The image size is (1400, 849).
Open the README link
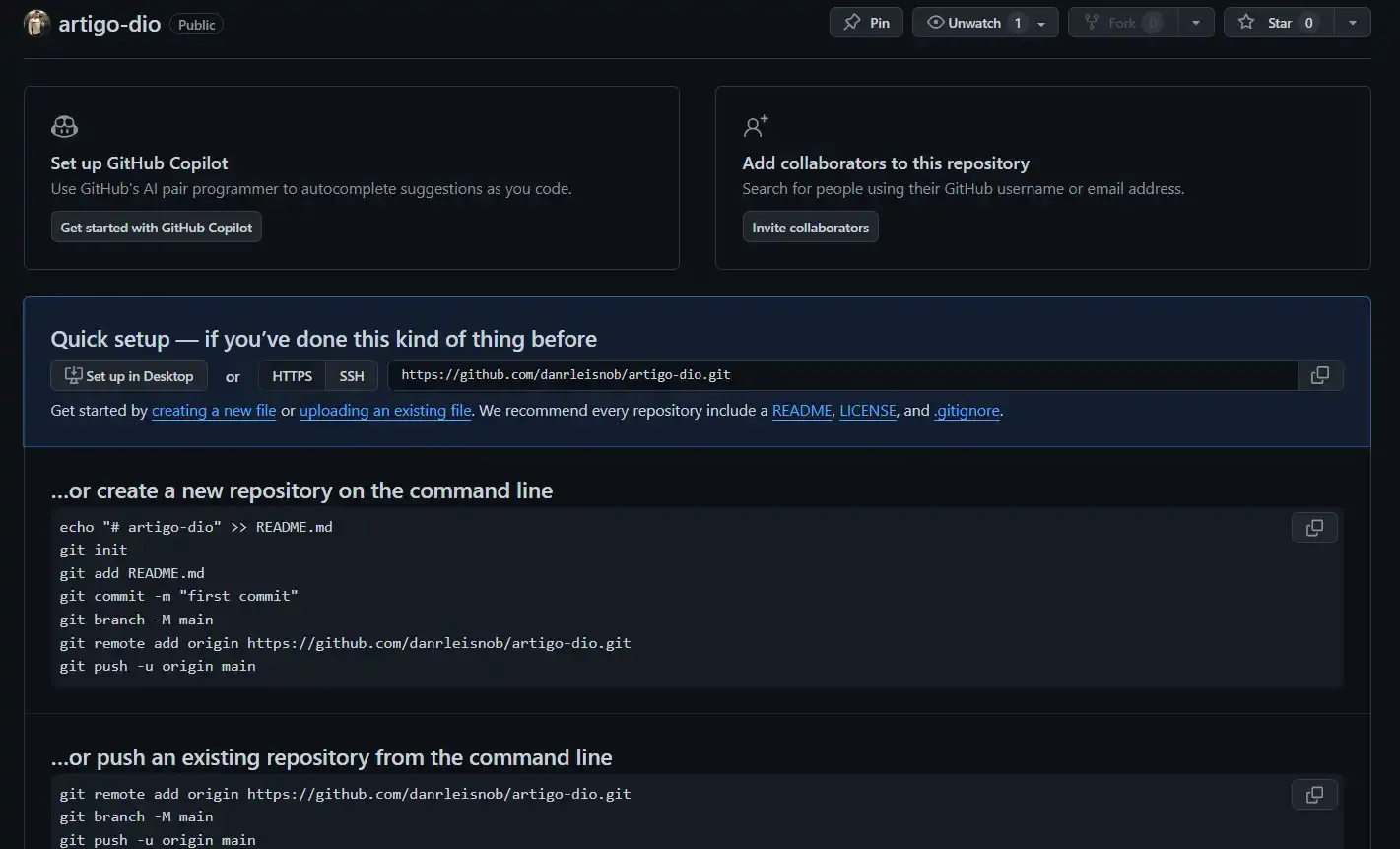click(x=802, y=411)
